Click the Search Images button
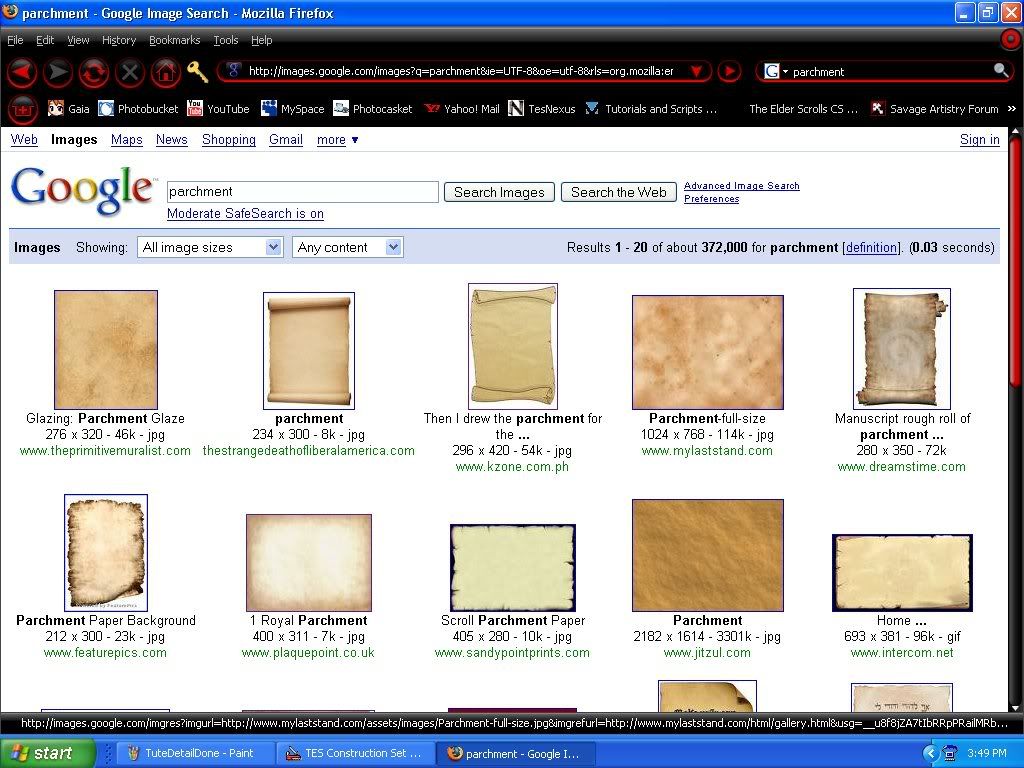Image resolution: width=1024 pixels, height=768 pixels. pyautogui.click(x=500, y=193)
